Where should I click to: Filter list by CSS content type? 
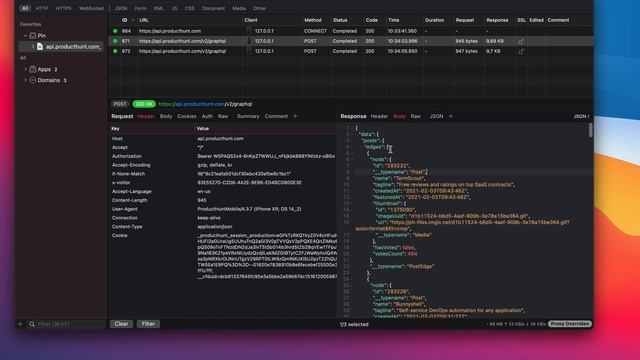click(189, 8)
